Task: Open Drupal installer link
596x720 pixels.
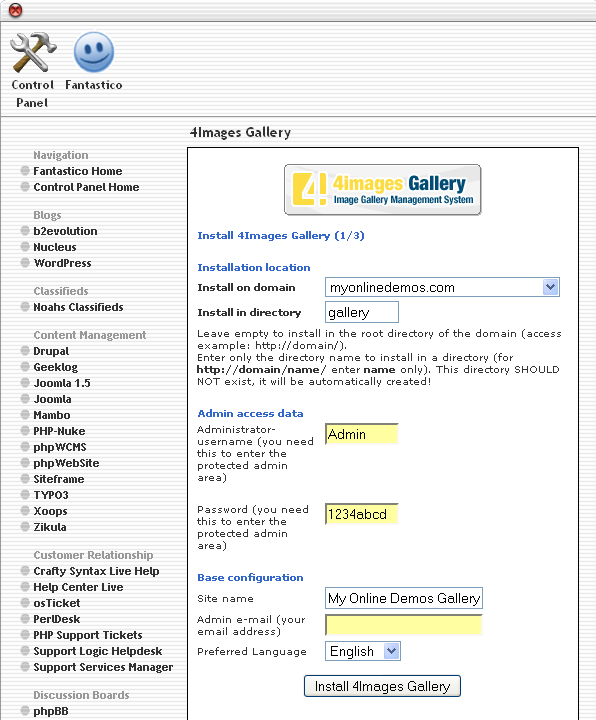Action: (x=51, y=351)
